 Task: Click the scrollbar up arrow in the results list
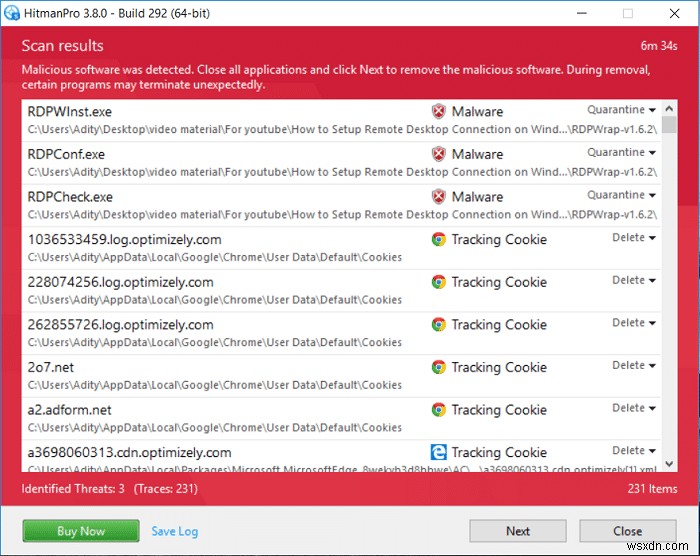[669, 109]
